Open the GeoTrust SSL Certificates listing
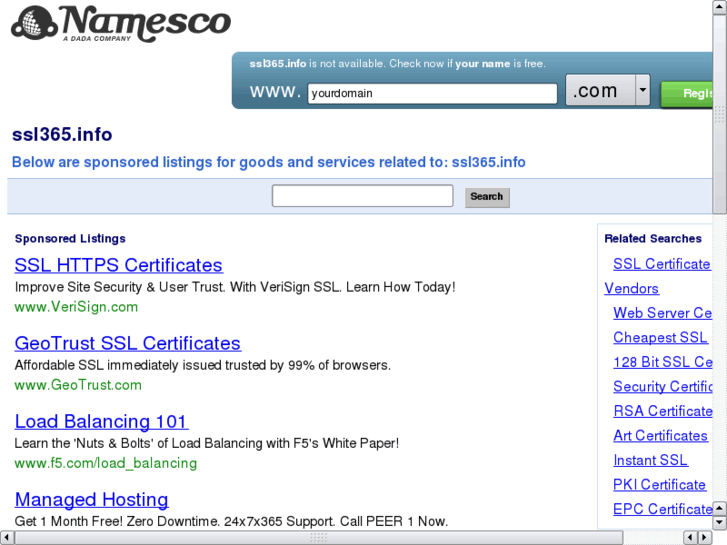727x545 pixels. coord(127,343)
